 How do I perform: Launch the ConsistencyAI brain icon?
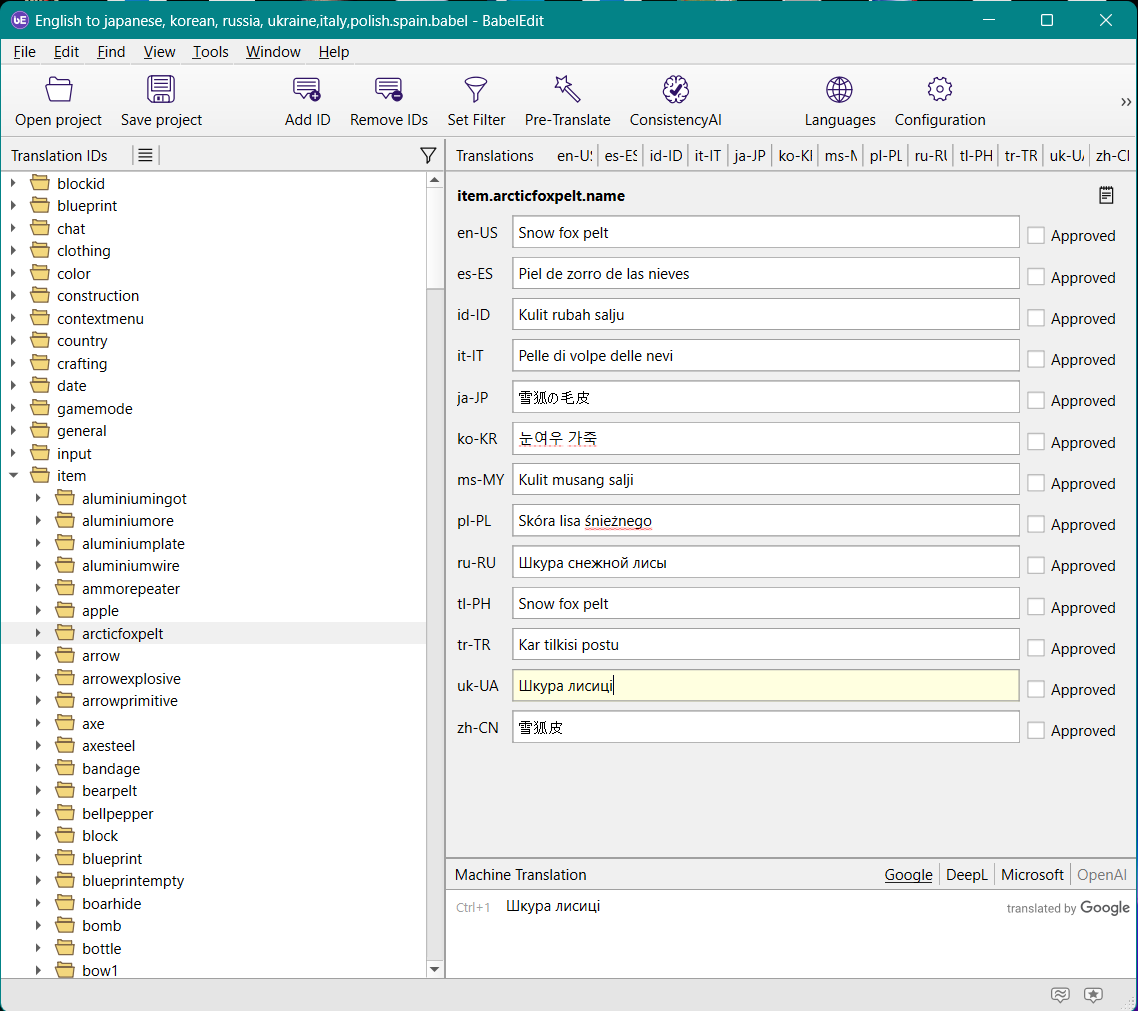(675, 90)
